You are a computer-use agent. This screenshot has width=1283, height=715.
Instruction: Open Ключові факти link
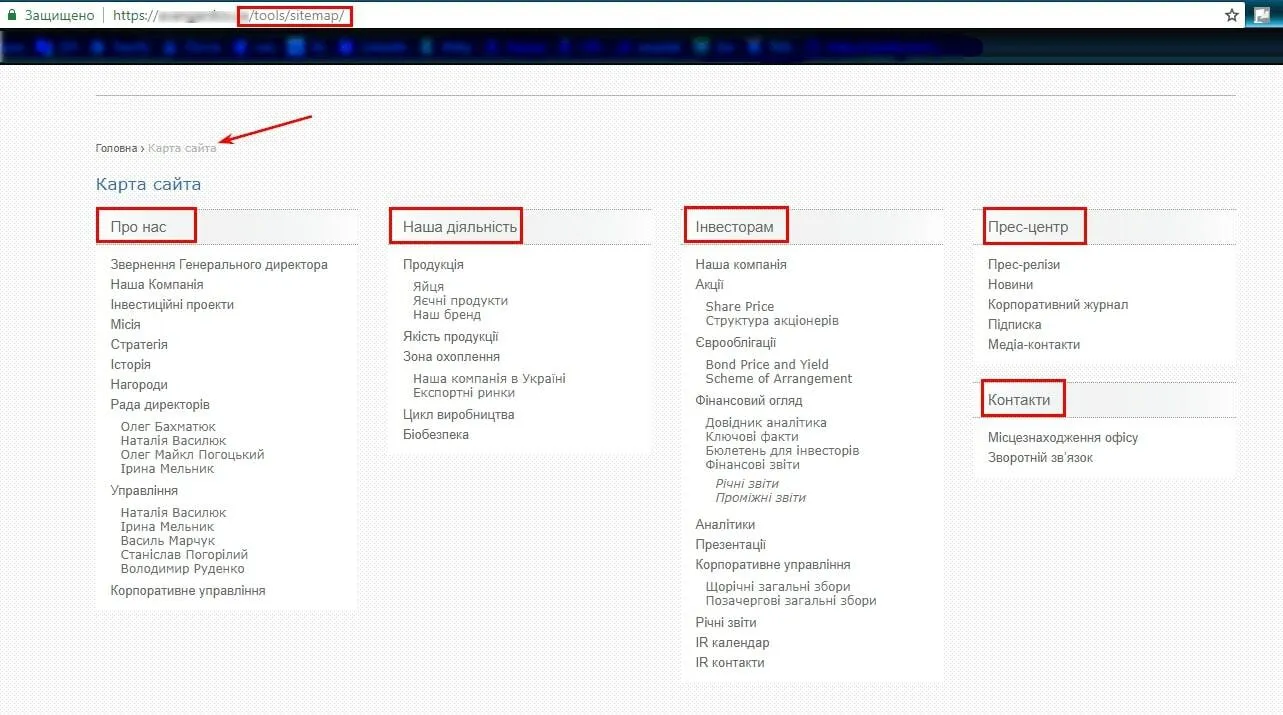point(752,437)
